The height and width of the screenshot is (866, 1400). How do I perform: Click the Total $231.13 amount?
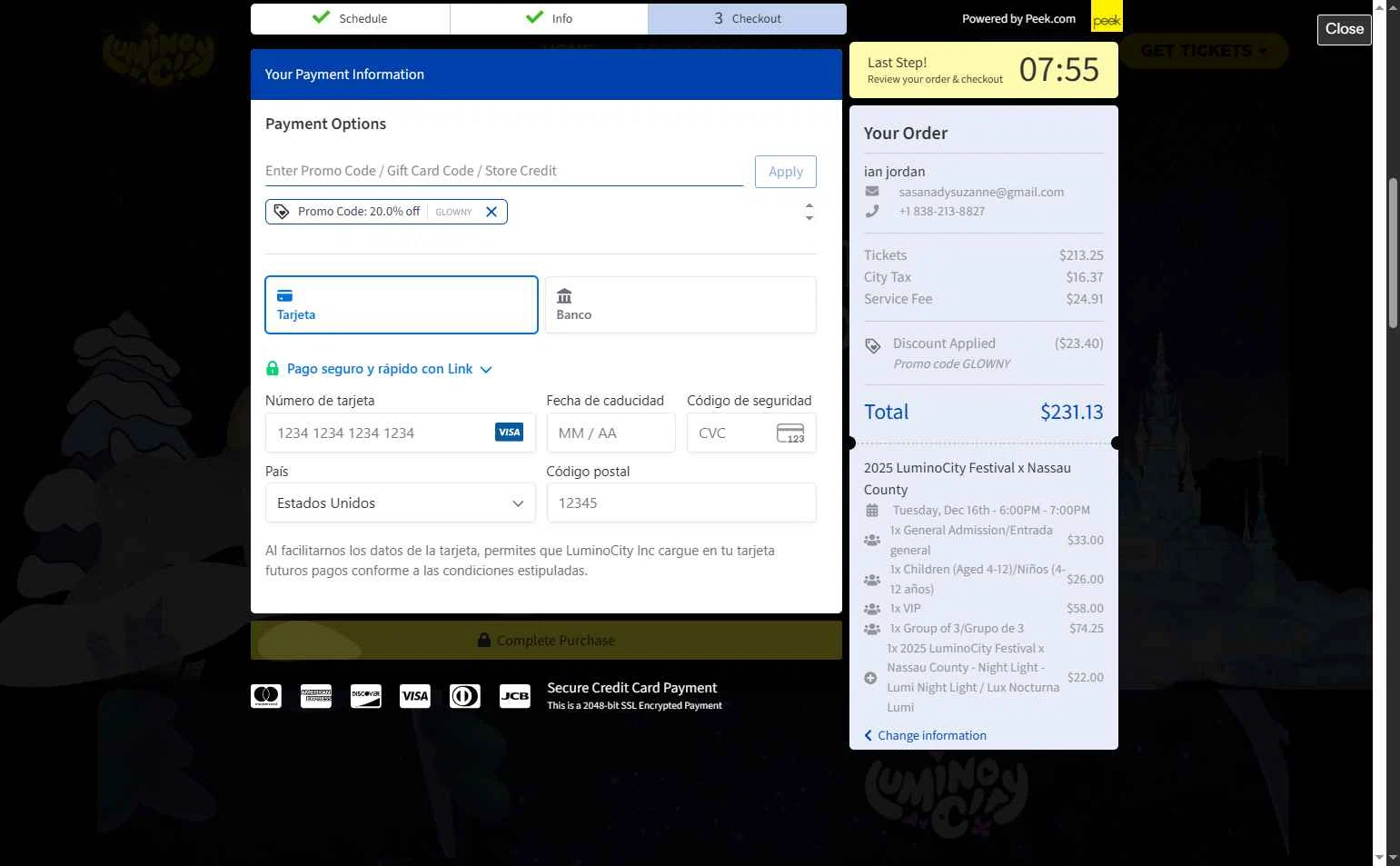(1071, 412)
